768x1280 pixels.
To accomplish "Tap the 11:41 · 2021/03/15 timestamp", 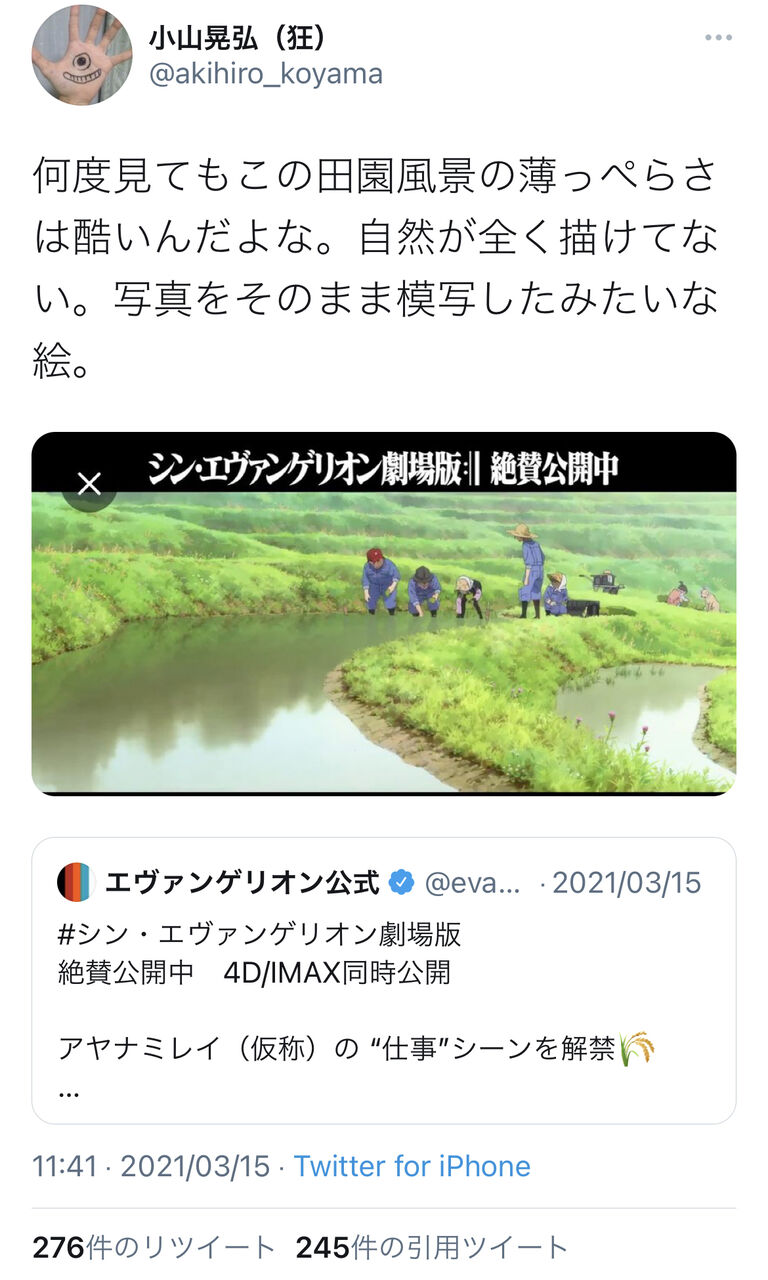I will pyautogui.click(x=151, y=1166).
